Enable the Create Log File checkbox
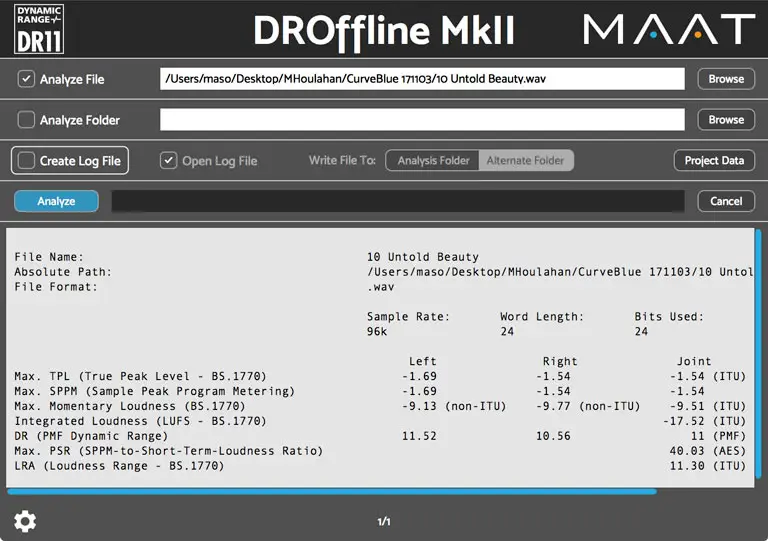 point(26,161)
